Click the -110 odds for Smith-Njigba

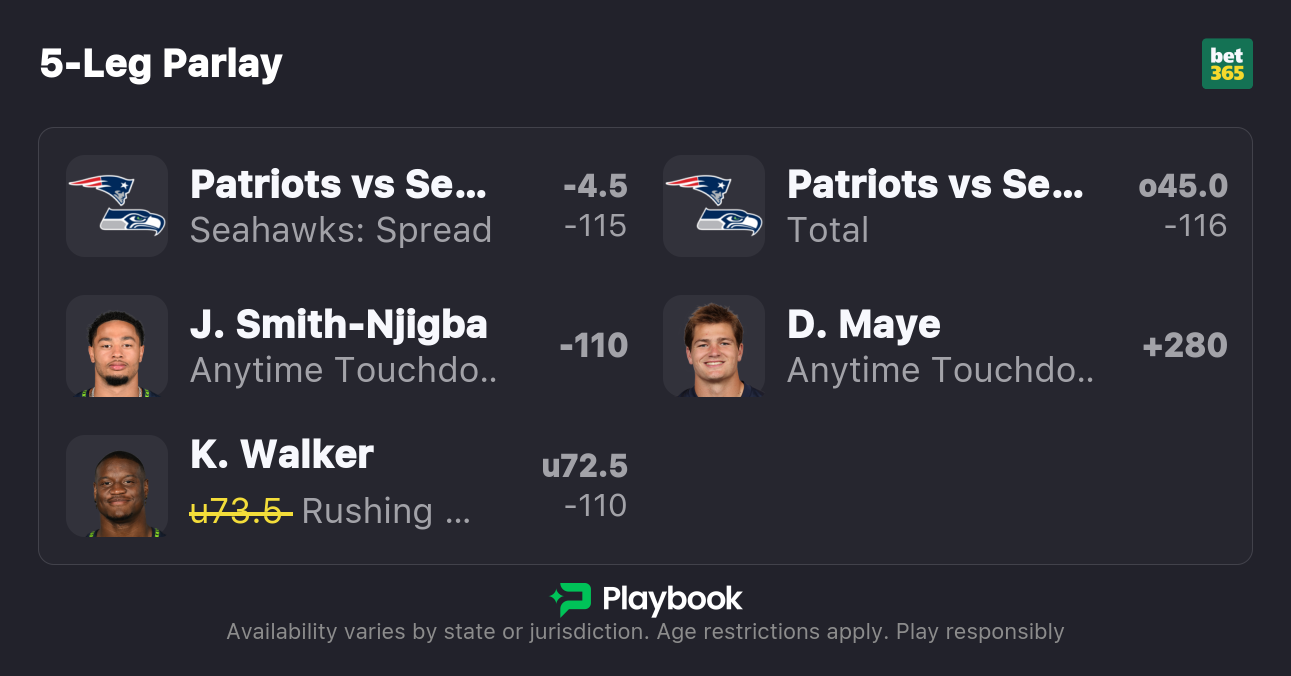(594, 346)
